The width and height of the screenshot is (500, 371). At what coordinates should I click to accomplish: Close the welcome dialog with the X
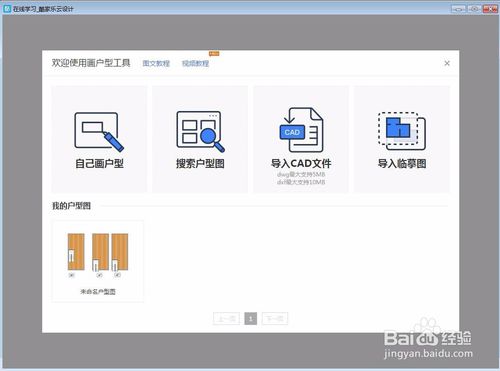pos(447,63)
